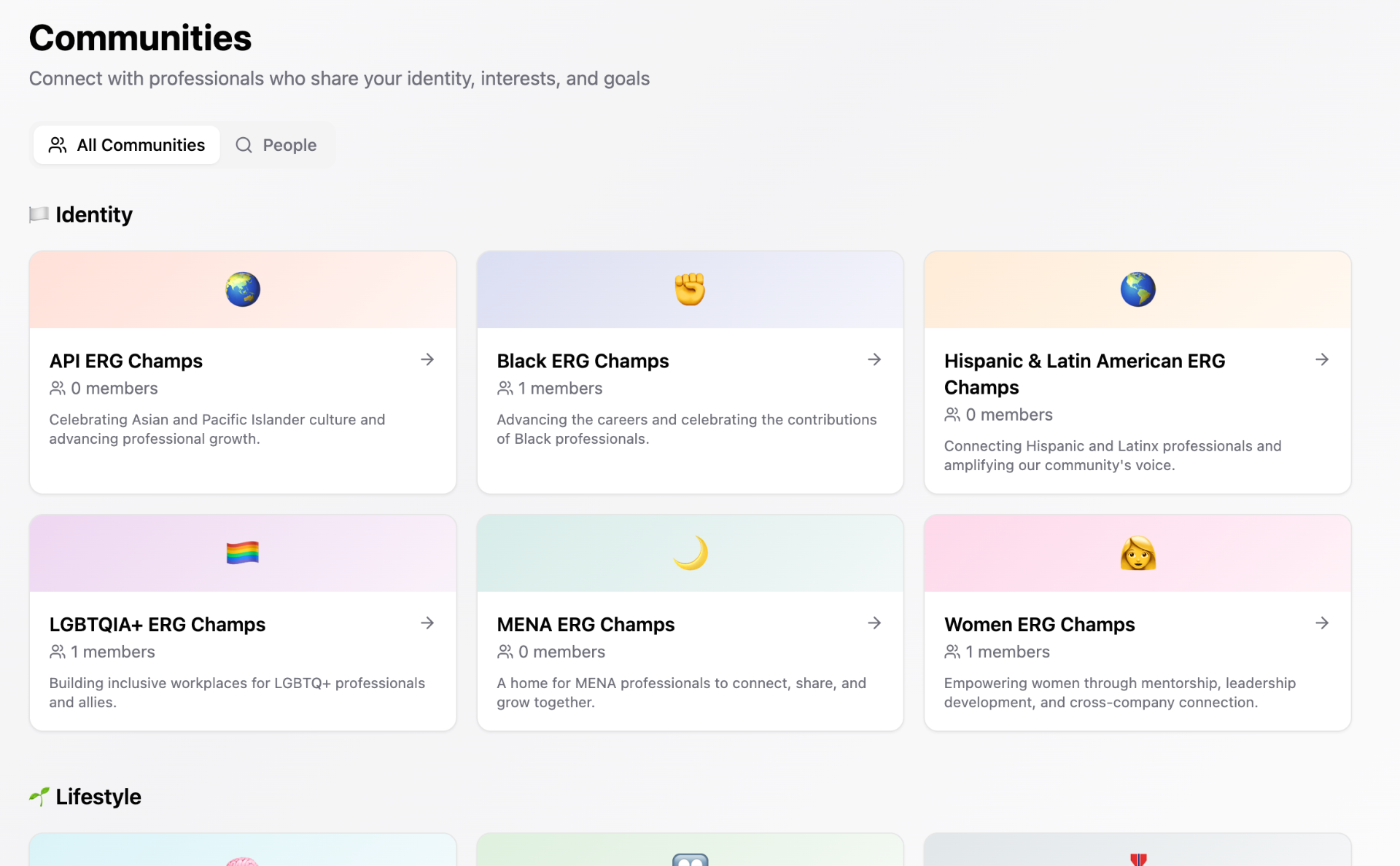
Task: Click members icon on MENA ERG Champs card
Action: pyautogui.click(x=505, y=652)
